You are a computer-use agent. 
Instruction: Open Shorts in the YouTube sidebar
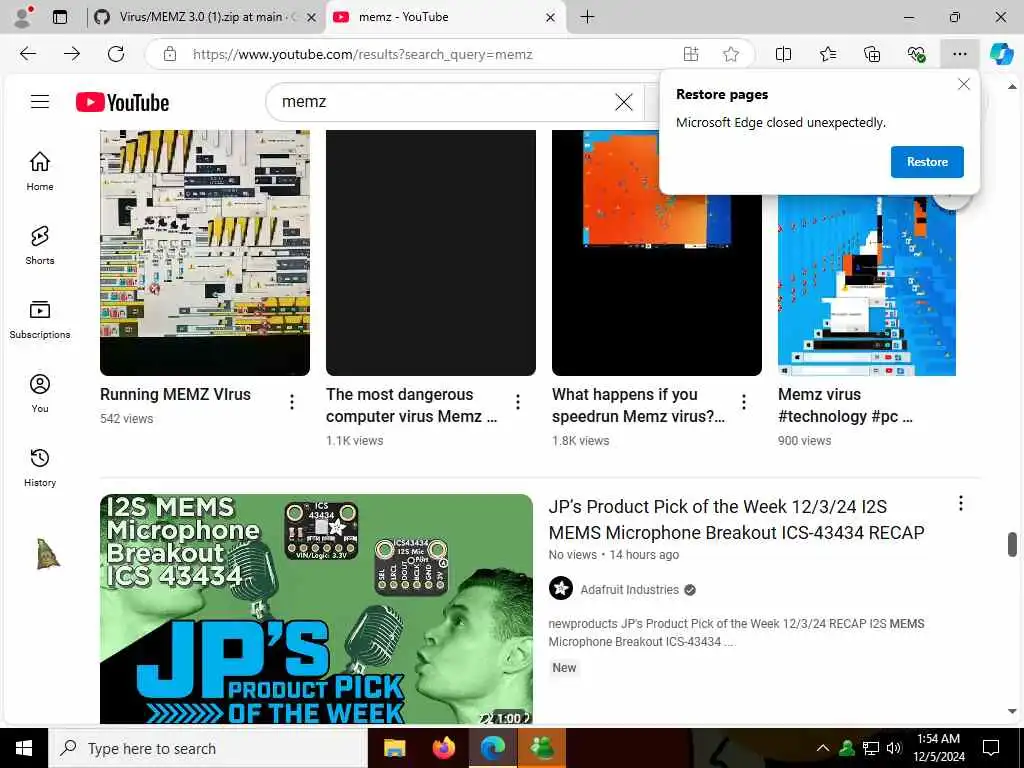(40, 246)
